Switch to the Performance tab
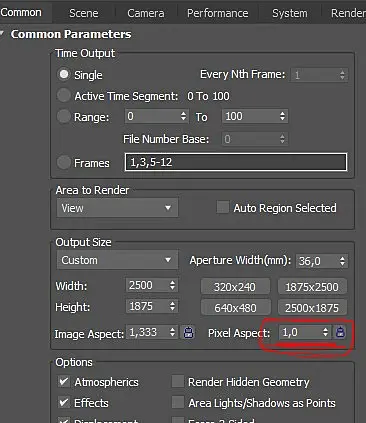366x423 pixels. point(217,13)
